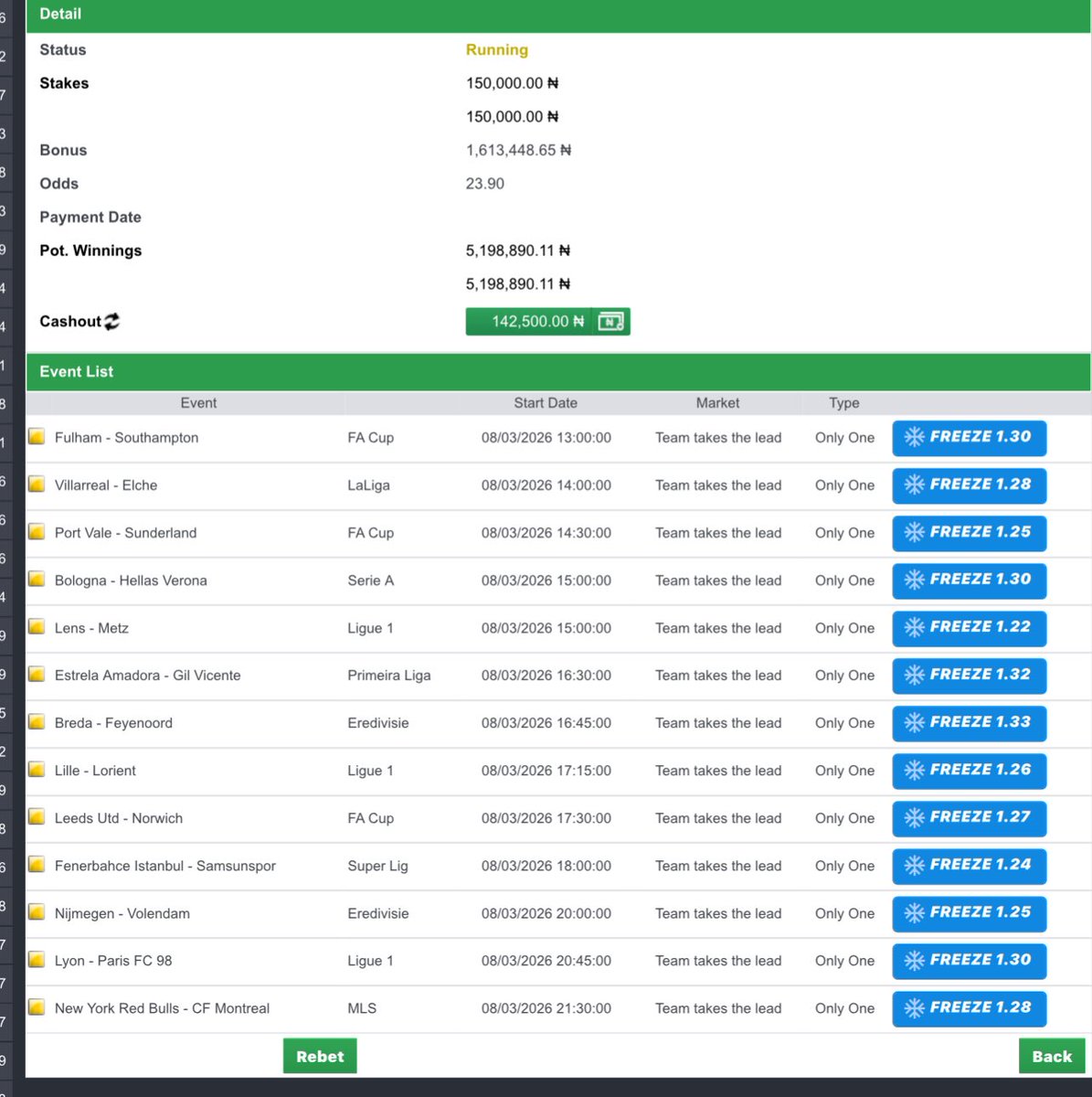Screen dimensions: 1092x1097
Task: Freeze Lyon - Paris FC 98 at 1.30
Action: (x=969, y=961)
